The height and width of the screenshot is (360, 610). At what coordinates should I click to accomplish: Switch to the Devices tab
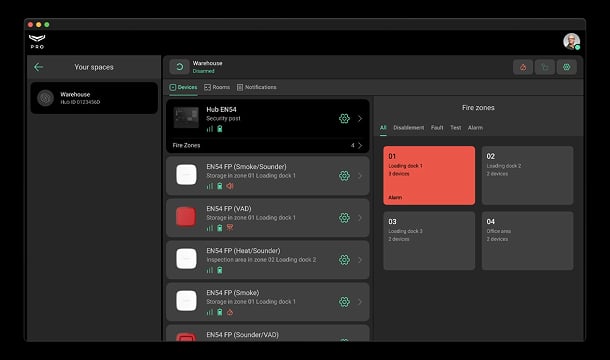tap(183, 87)
